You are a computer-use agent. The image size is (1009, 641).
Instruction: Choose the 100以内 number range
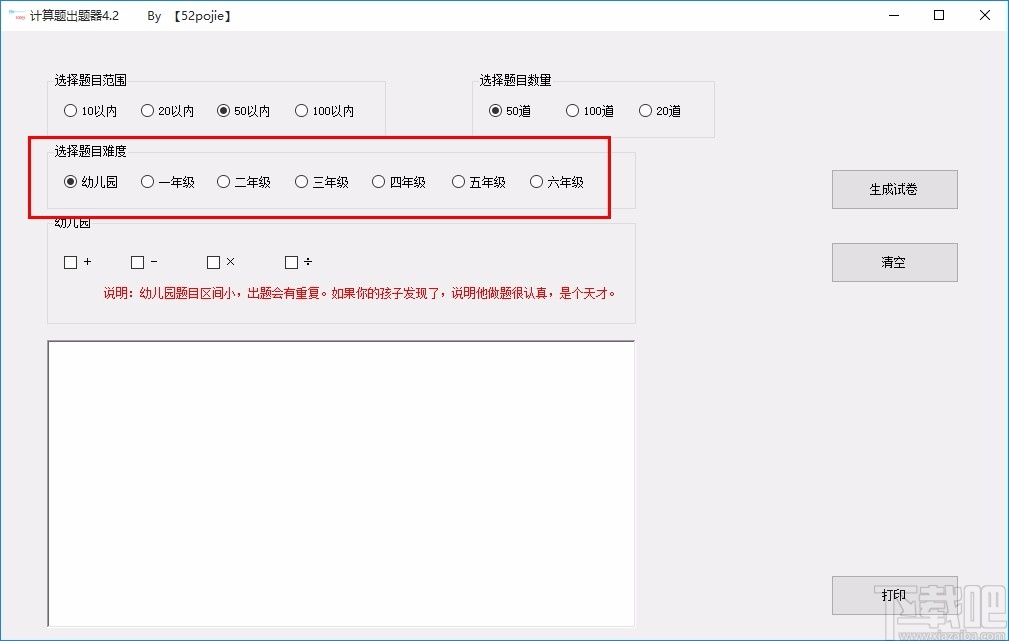click(x=300, y=111)
